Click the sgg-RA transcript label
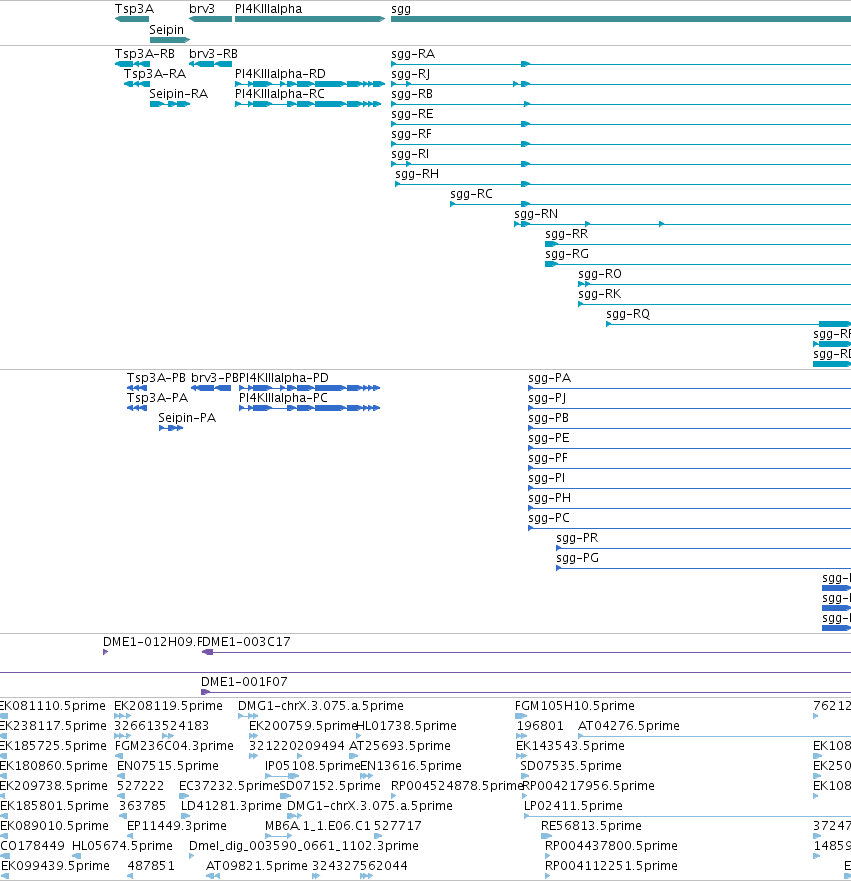The height and width of the screenshot is (881, 851). point(413,54)
